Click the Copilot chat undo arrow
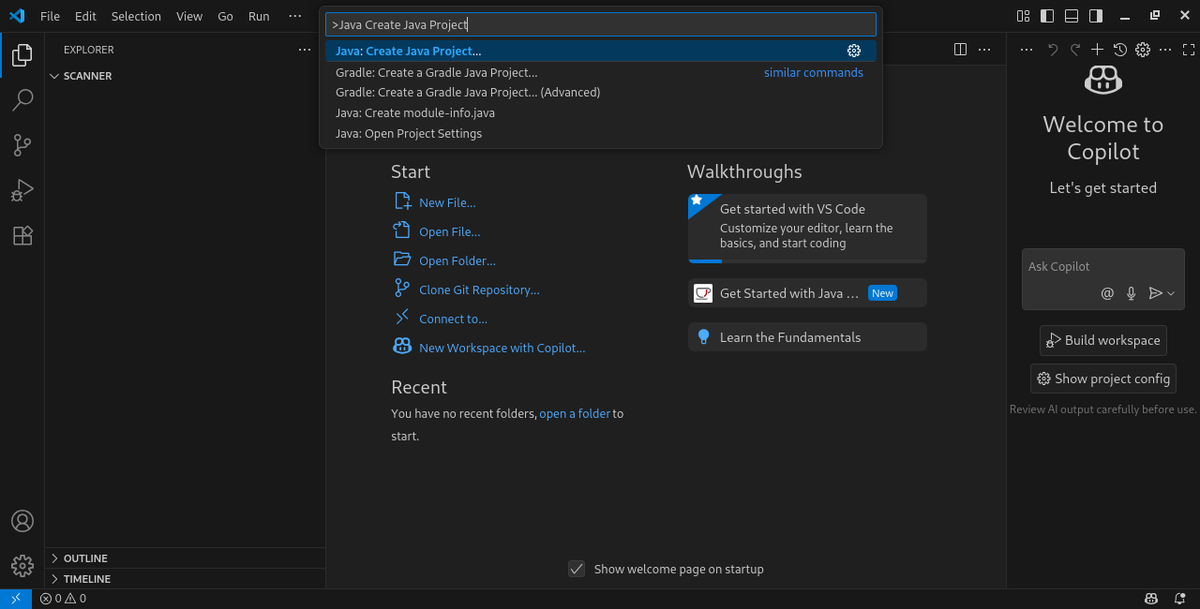Viewport: 1200px width, 609px height. [1053, 49]
